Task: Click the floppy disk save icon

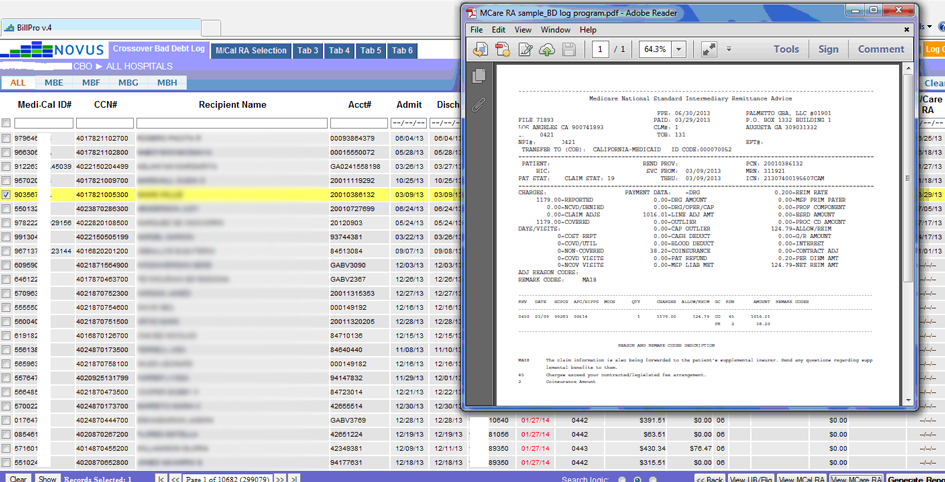Action: [x=568, y=49]
